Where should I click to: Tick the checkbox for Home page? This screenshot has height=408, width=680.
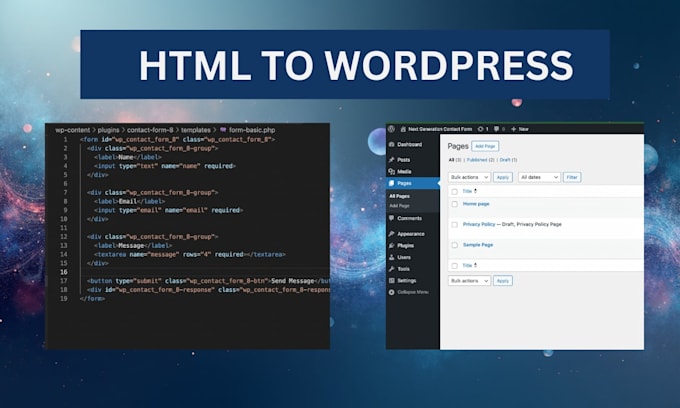454,204
